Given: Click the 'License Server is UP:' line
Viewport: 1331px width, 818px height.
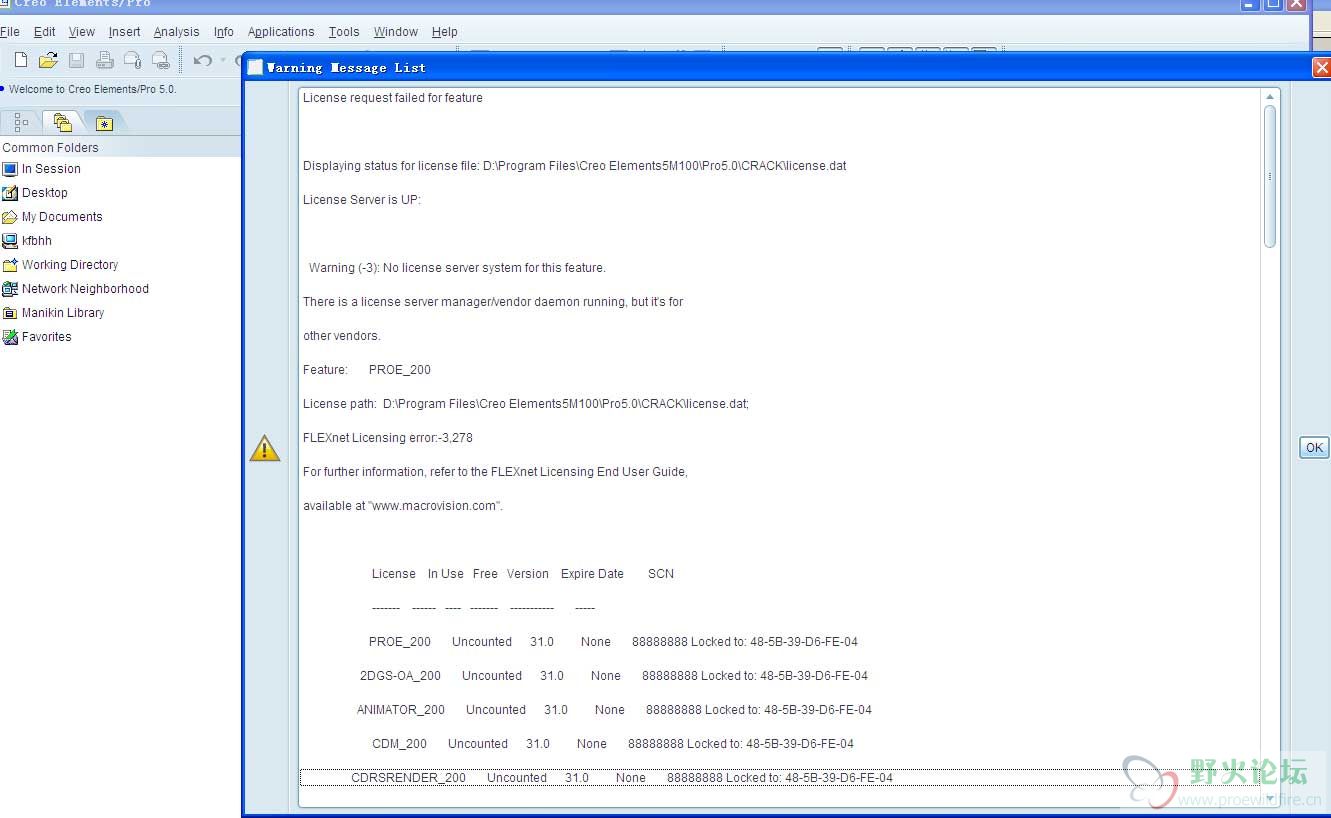Looking at the screenshot, I should (x=362, y=200).
